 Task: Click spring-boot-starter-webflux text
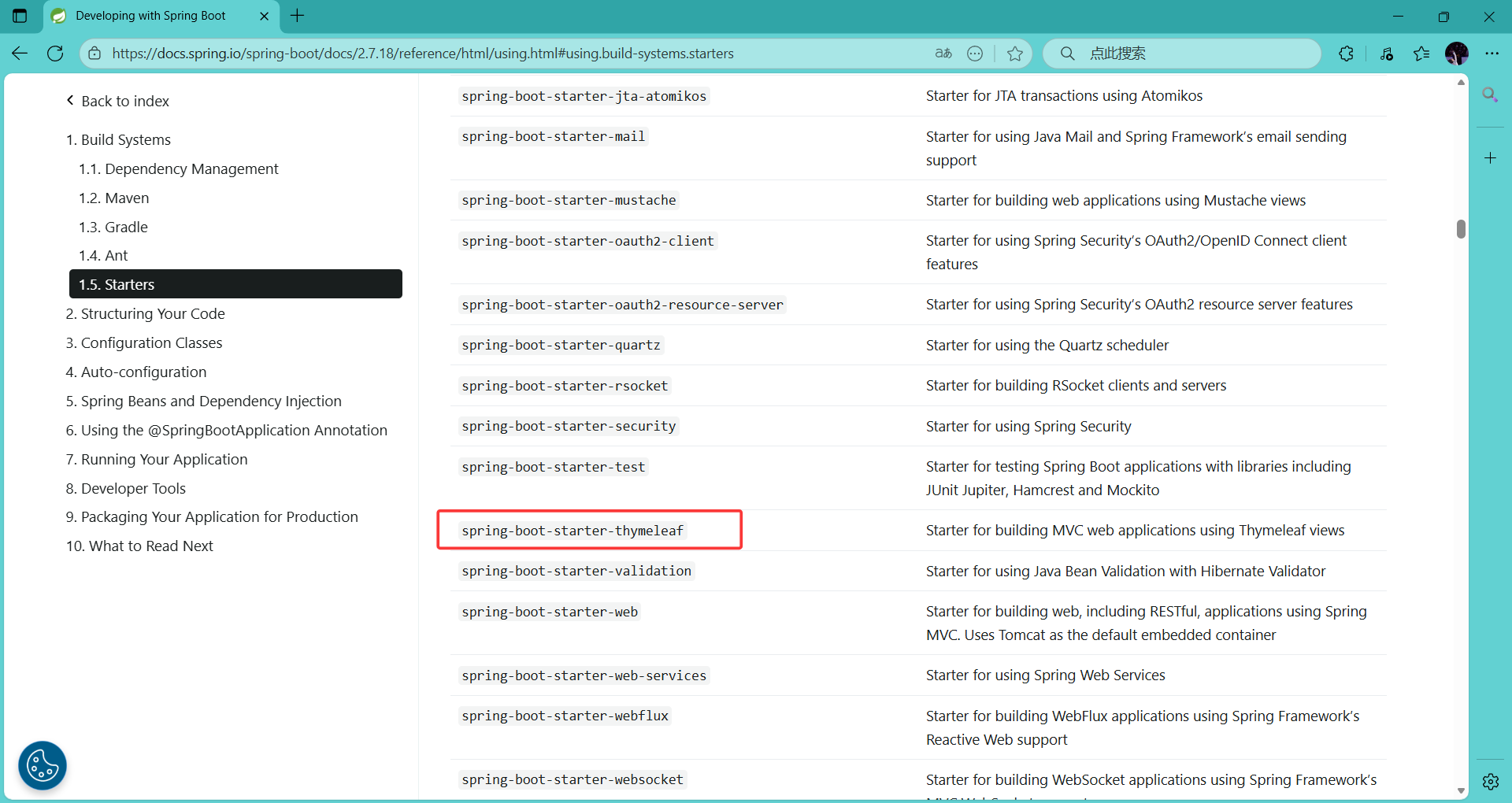pyautogui.click(x=565, y=716)
